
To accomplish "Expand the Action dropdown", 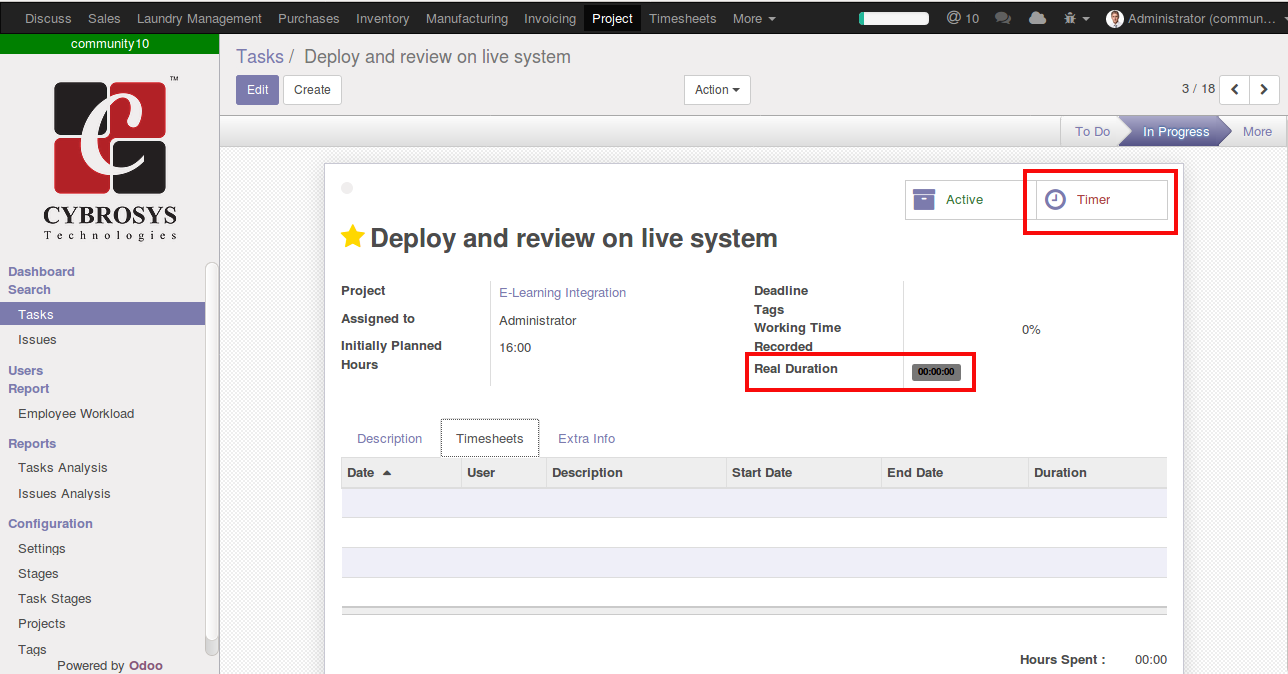I will coord(717,90).
